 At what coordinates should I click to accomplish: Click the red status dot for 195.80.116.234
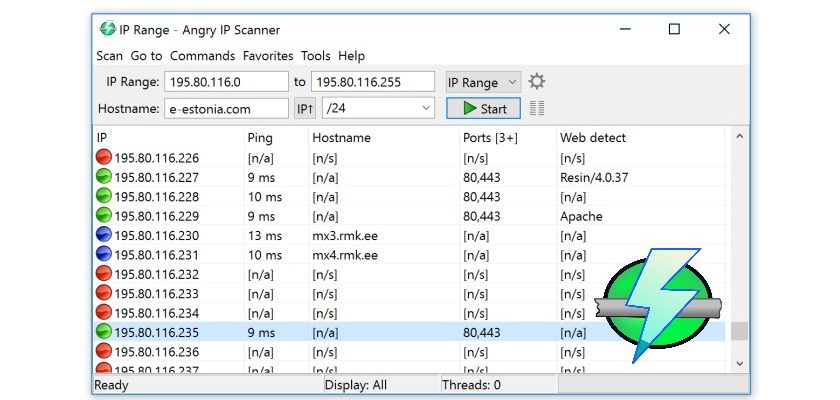tap(103, 312)
